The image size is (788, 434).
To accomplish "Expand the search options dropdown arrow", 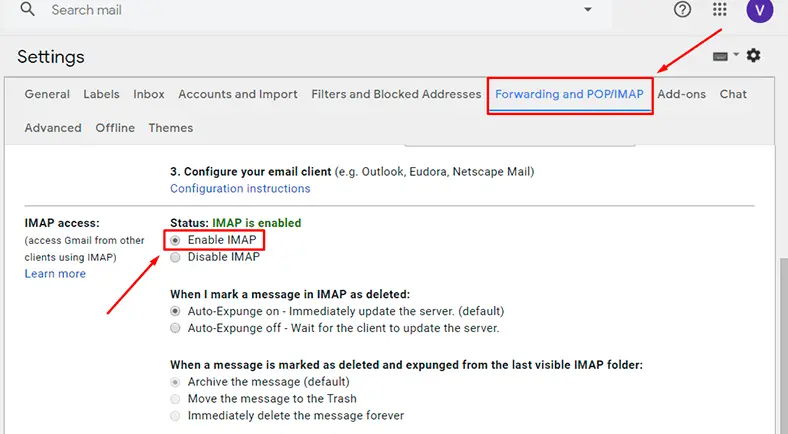I will [x=587, y=10].
